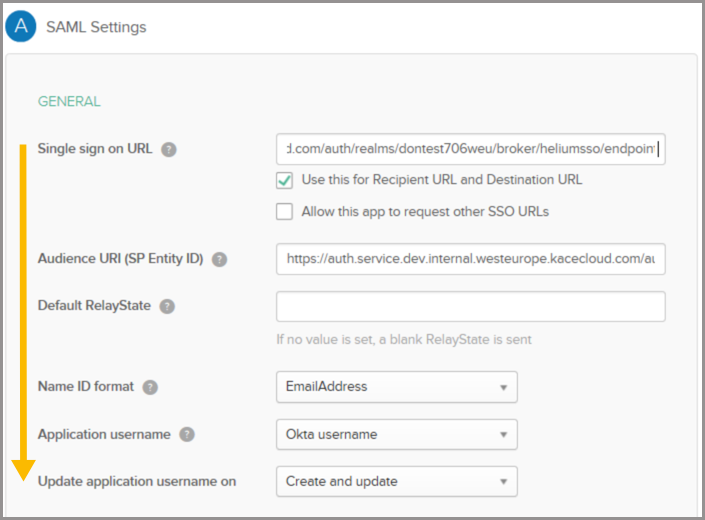Open "Update application username on" dropdown
705x520 pixels.
coord(396,481)
